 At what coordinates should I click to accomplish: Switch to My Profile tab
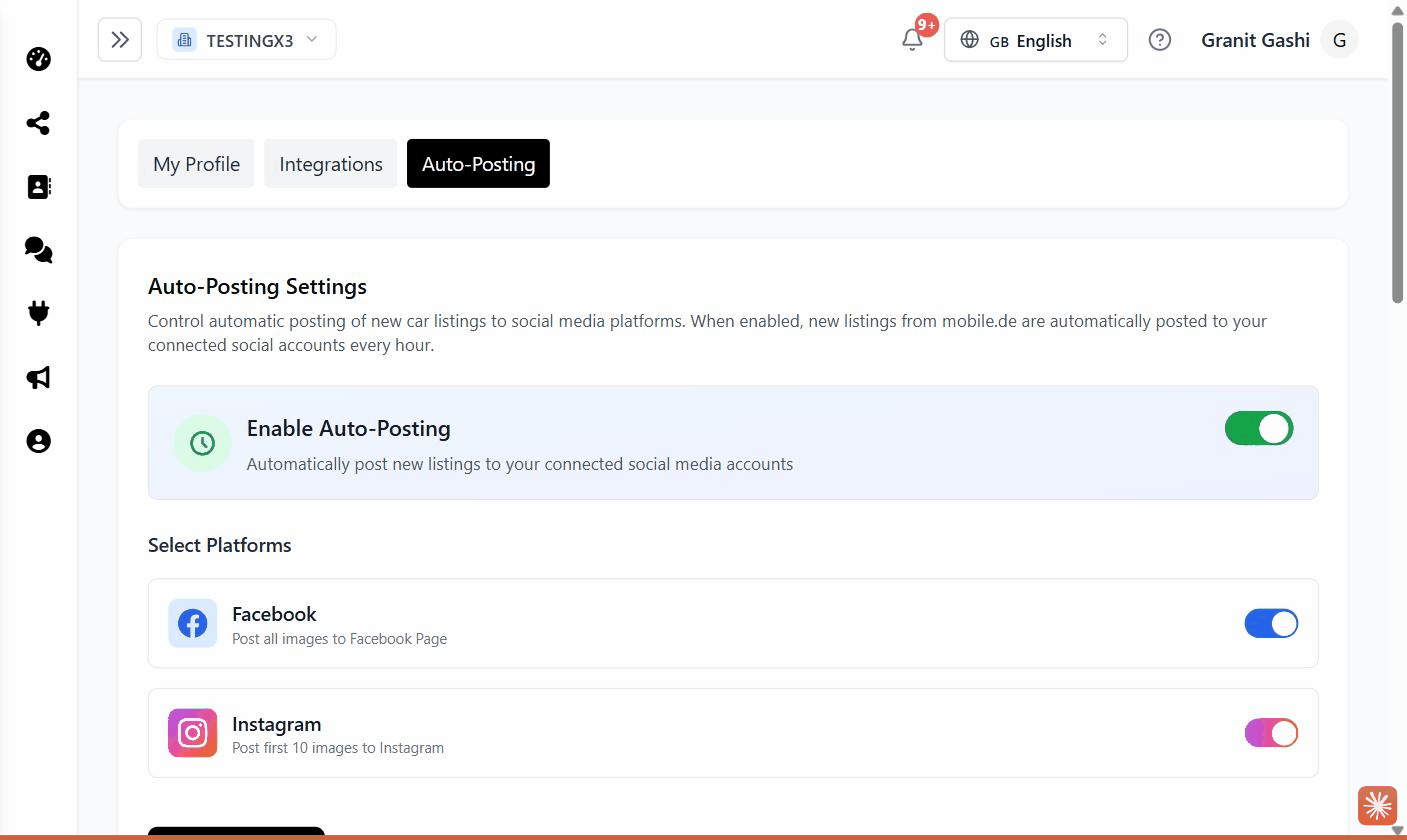coord(196,164)
